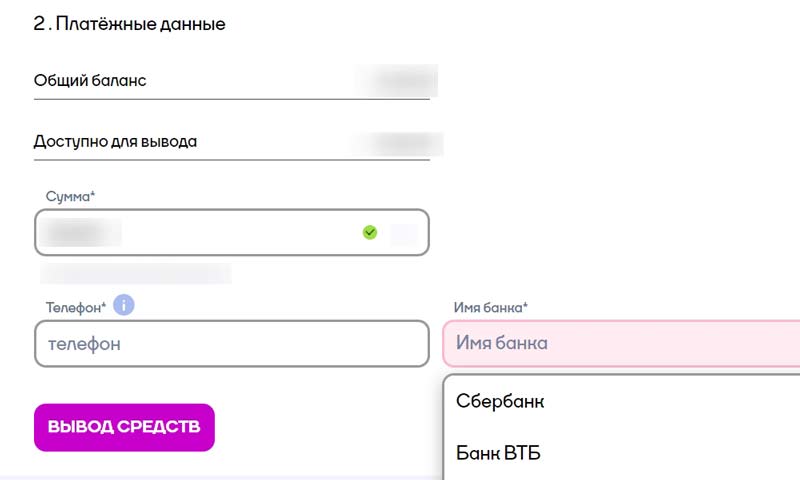Click the Платёжные данные section heading
The image size is (800, 480).
click(130, 24)
